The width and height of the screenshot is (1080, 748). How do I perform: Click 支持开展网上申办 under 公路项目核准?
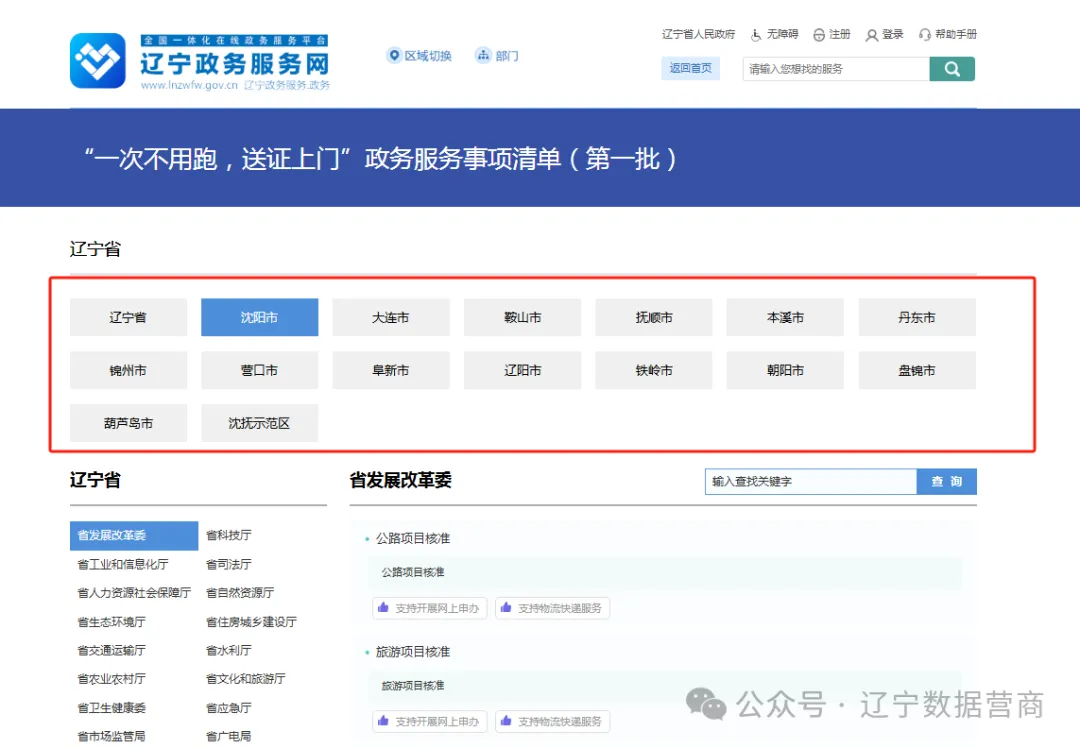coord(429,608)
